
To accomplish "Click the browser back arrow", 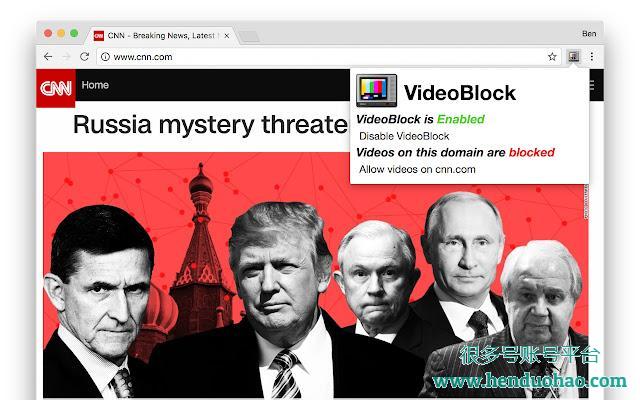I will click(48, 57).
